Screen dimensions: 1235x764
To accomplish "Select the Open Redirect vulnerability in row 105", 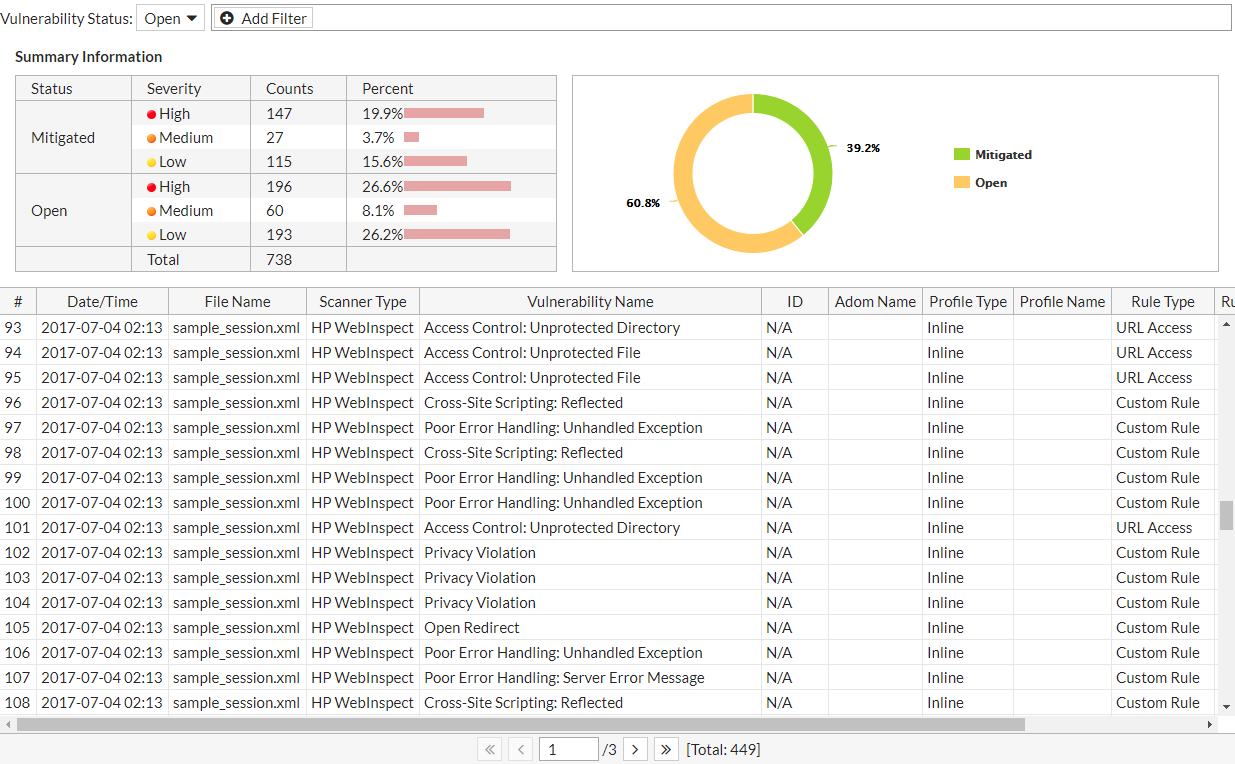I will click(x=471, y=627).
